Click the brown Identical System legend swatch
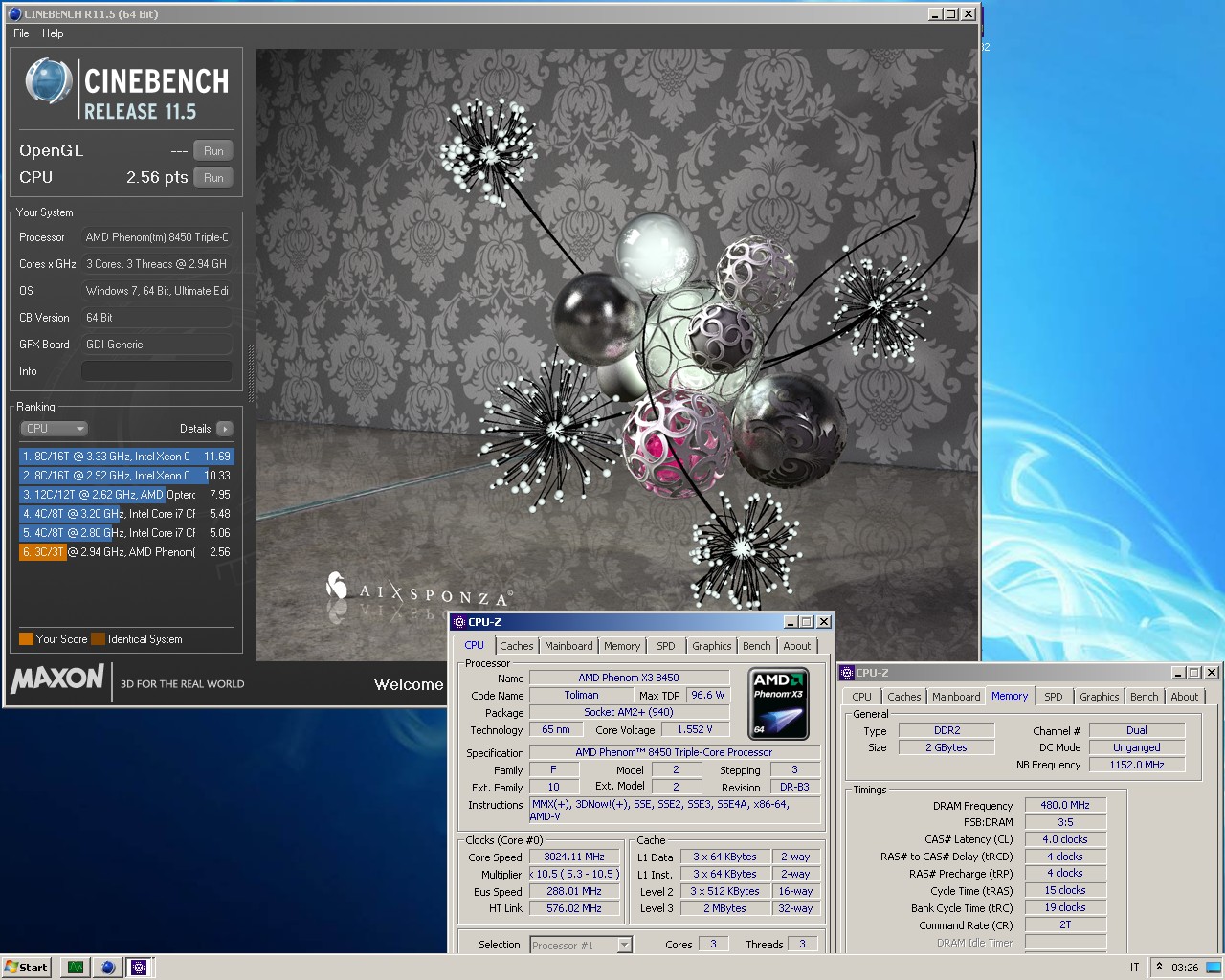 pyautogui.click(x=99, y=639)
